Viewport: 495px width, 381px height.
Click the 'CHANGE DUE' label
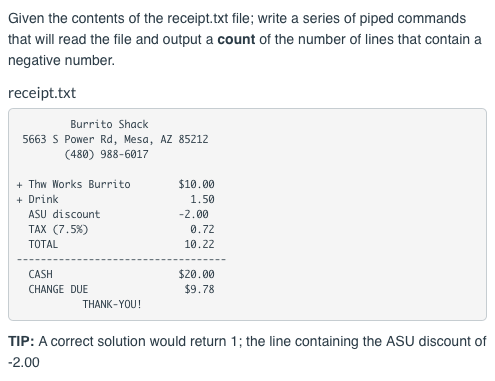(x=58, y=289)
